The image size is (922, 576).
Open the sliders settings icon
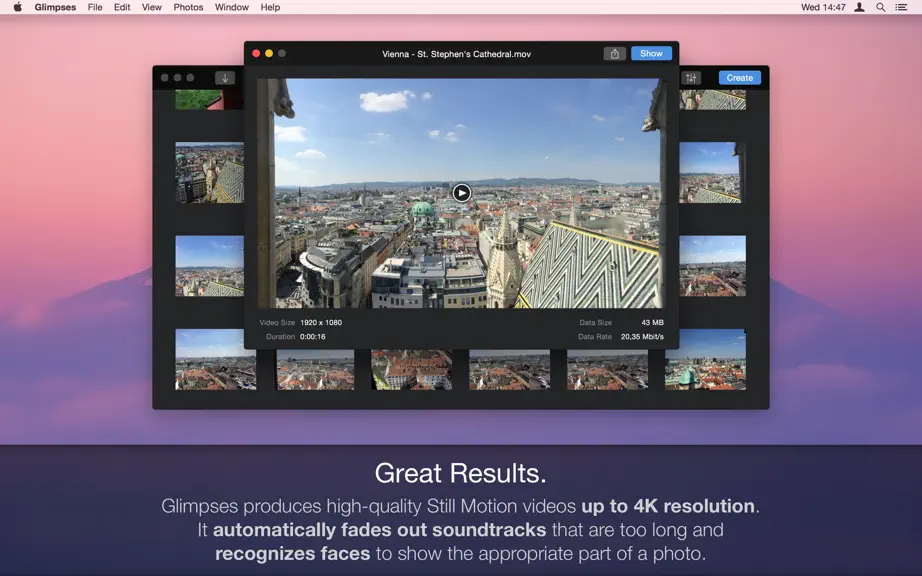click(x=691, y=78)
